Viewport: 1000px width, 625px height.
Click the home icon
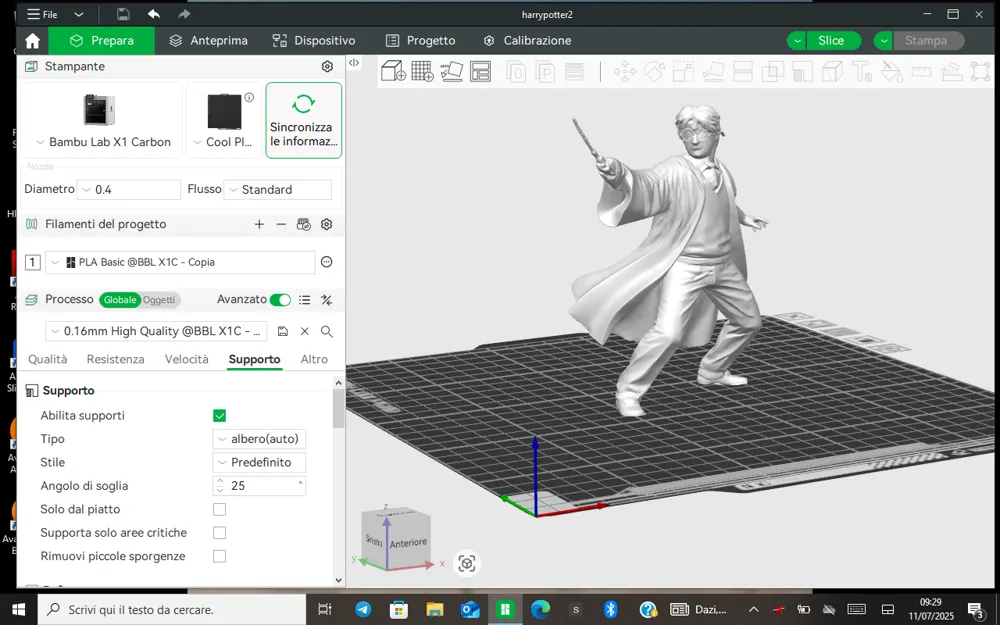tap(32, 41)
